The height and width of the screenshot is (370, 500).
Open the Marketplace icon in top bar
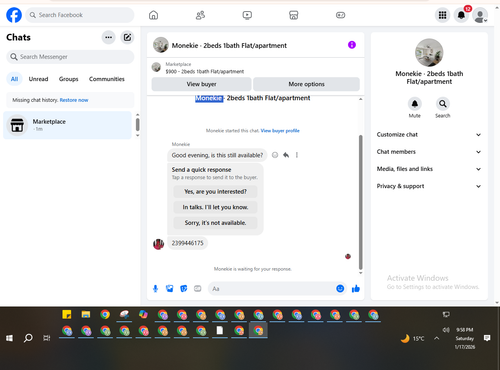pyautogui.click(x=294, y=15)
